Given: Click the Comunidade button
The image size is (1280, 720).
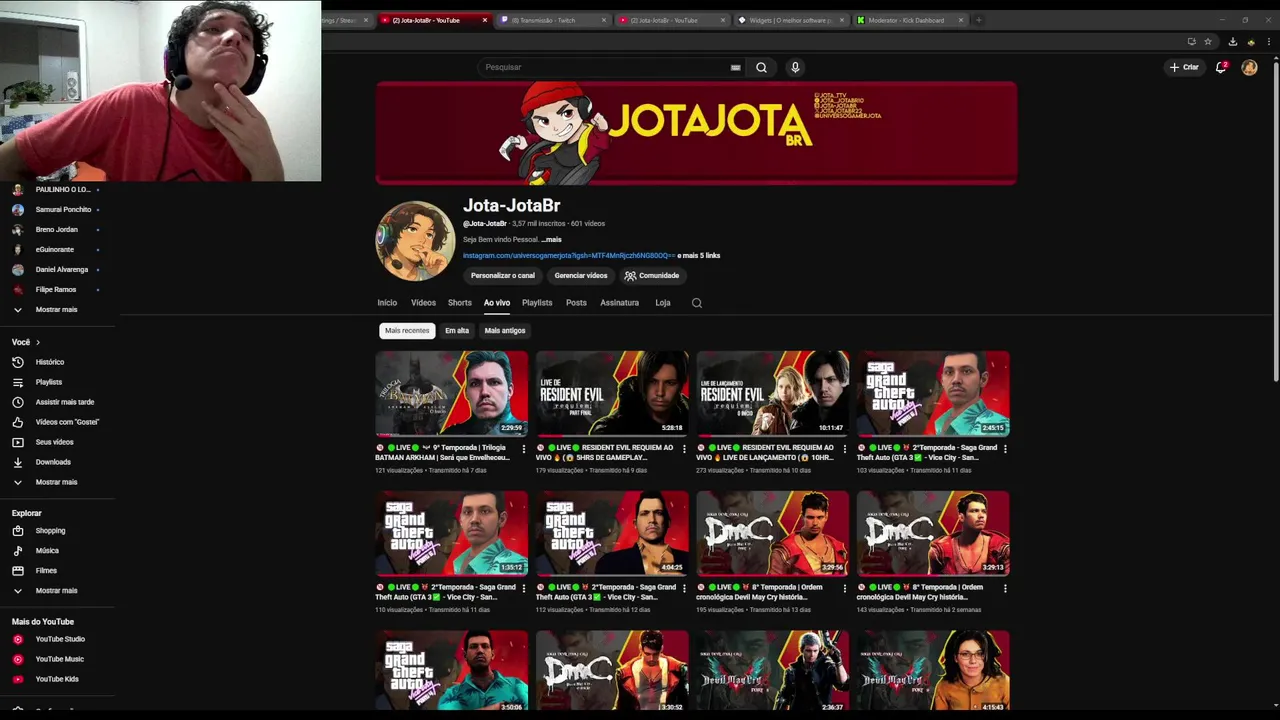Looking at the screenshot, I should (x=652, y=276).
